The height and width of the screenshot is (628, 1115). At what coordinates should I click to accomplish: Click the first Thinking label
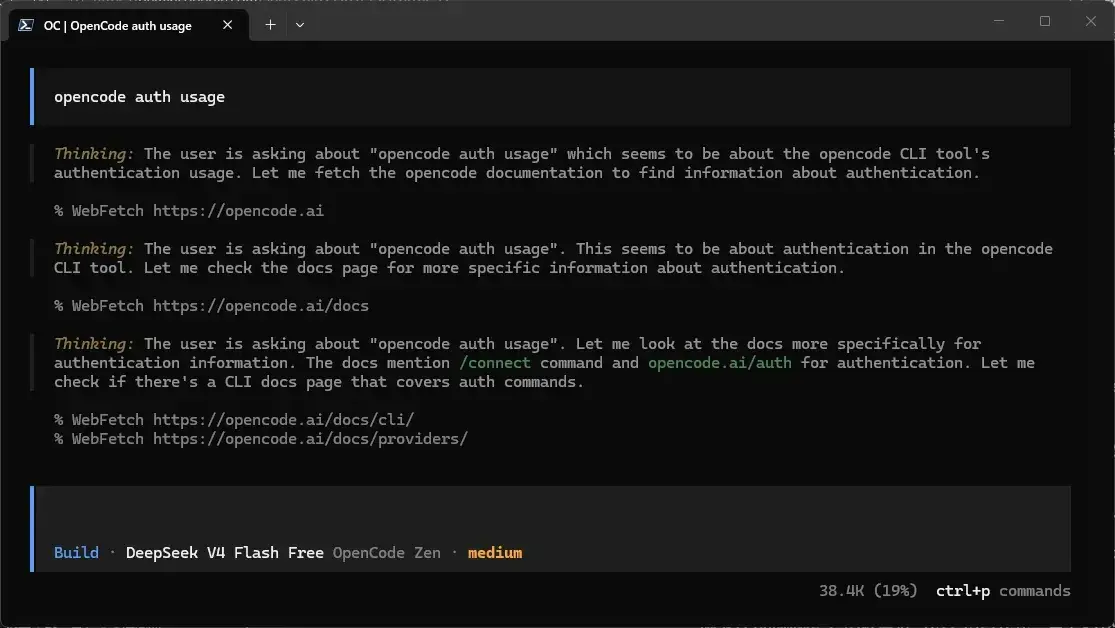(94, 154)
